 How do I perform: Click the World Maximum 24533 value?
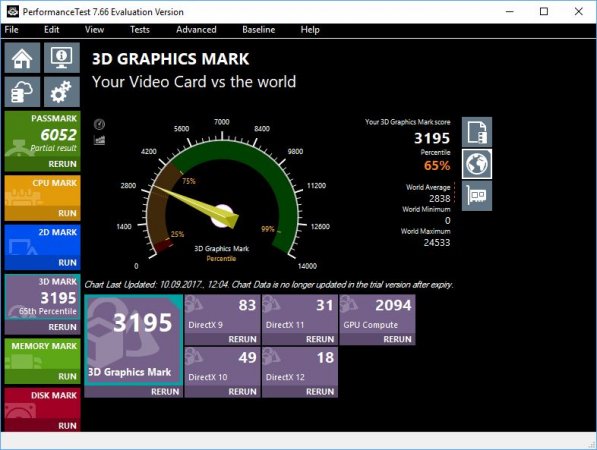point(437,243)
